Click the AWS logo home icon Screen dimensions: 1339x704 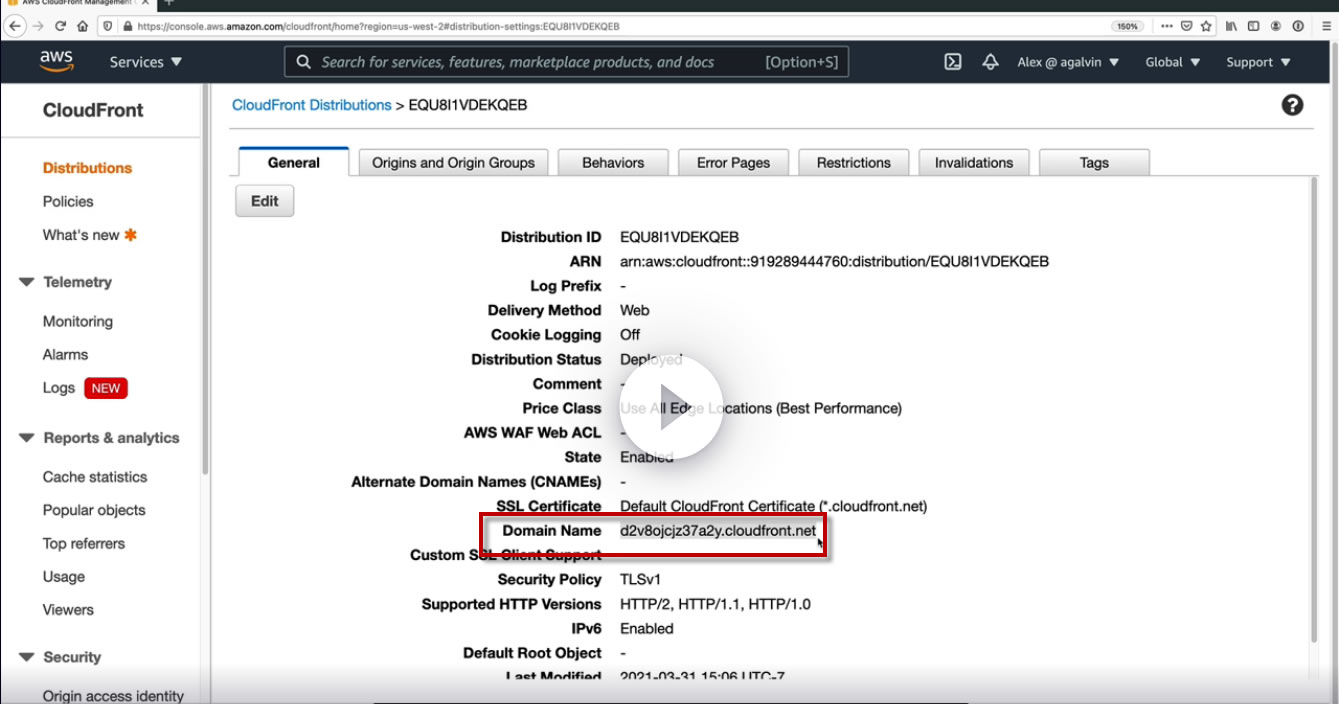[57, 61]
